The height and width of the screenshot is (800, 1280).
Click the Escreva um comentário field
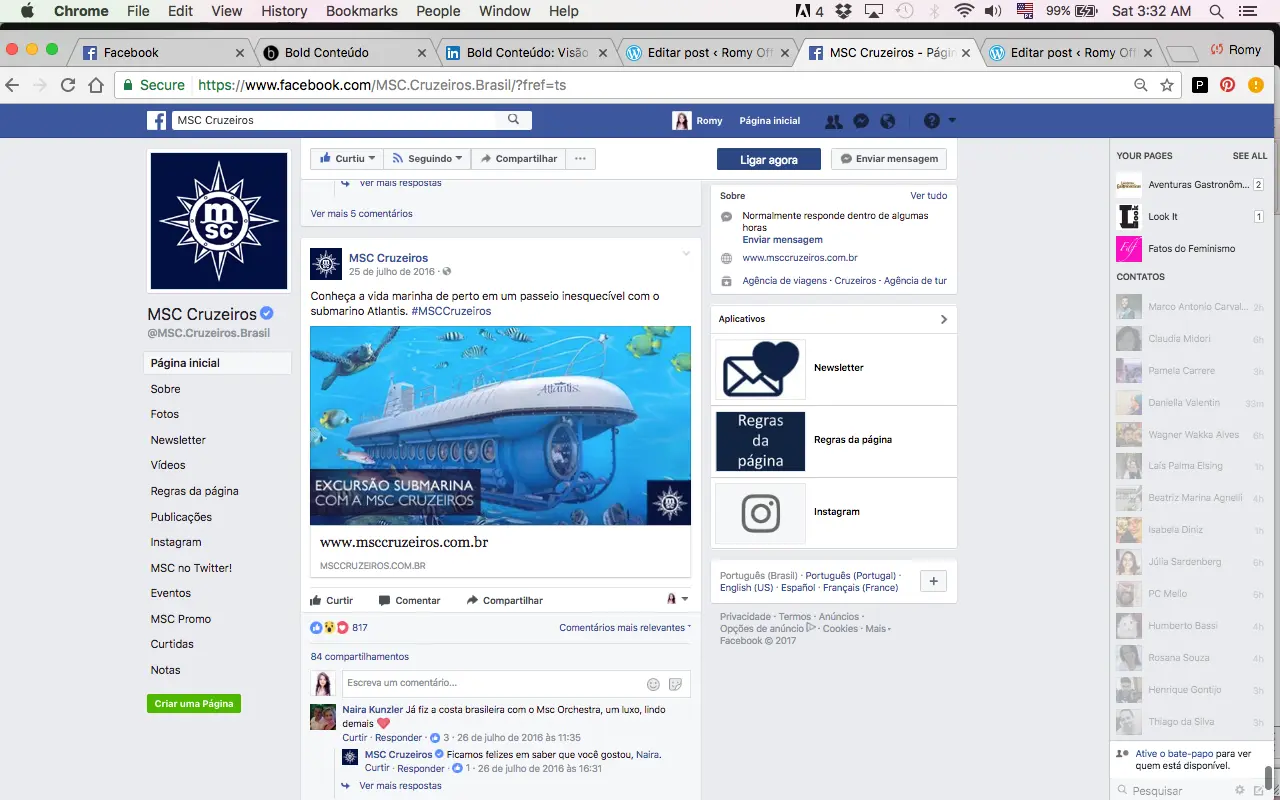[492, 684]
